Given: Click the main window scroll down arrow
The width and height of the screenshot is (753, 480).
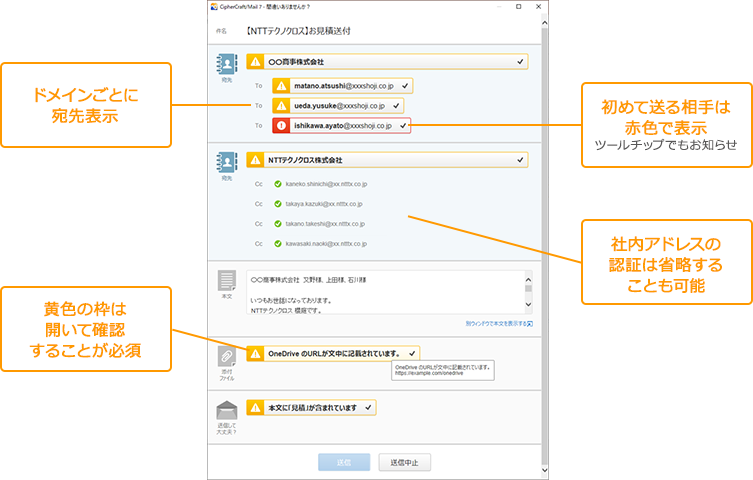Looking at the screenshot, I should pyautogui.click(x=544, y=470).
